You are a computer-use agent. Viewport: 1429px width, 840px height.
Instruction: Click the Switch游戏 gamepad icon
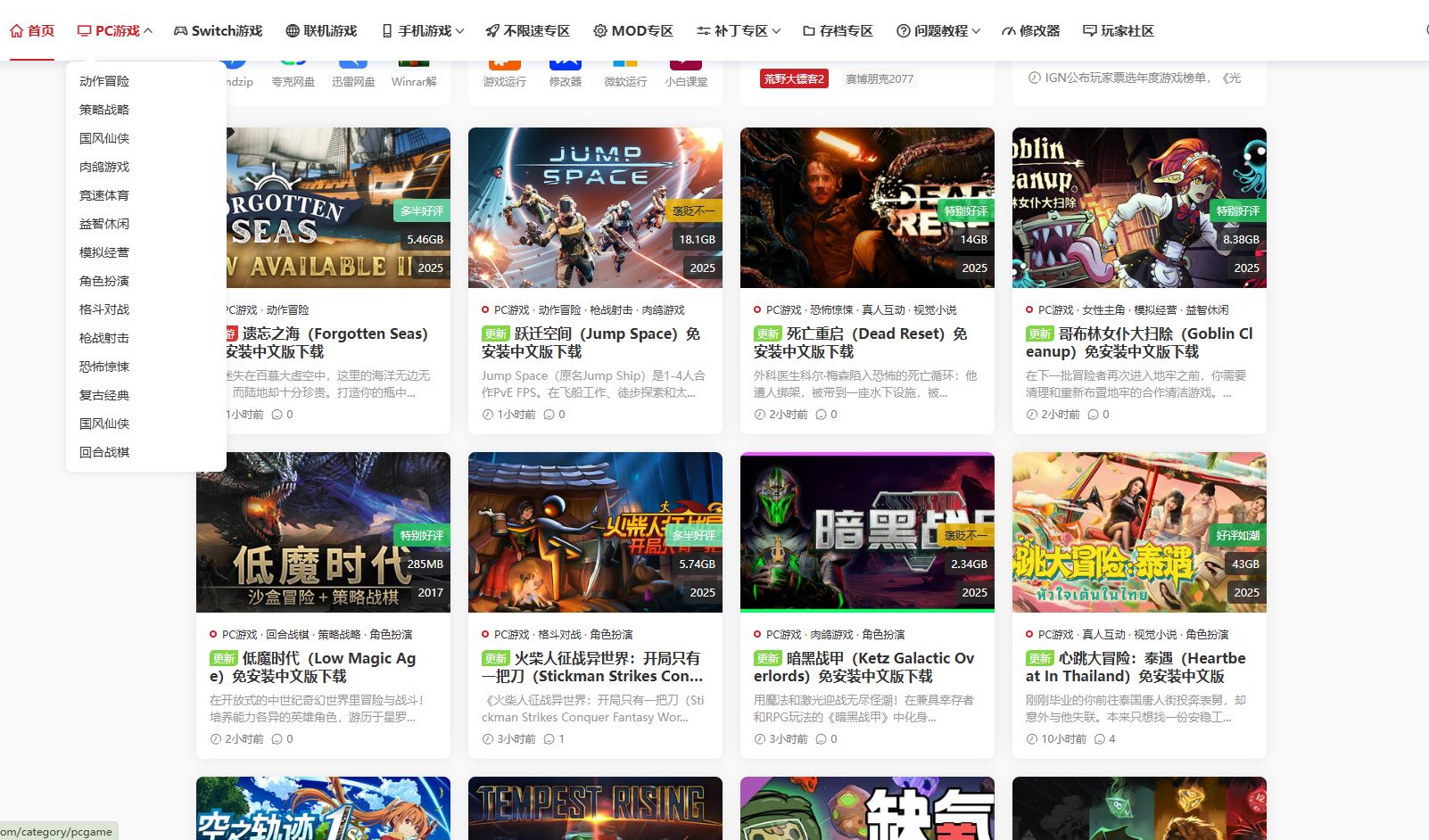point(179,30)
